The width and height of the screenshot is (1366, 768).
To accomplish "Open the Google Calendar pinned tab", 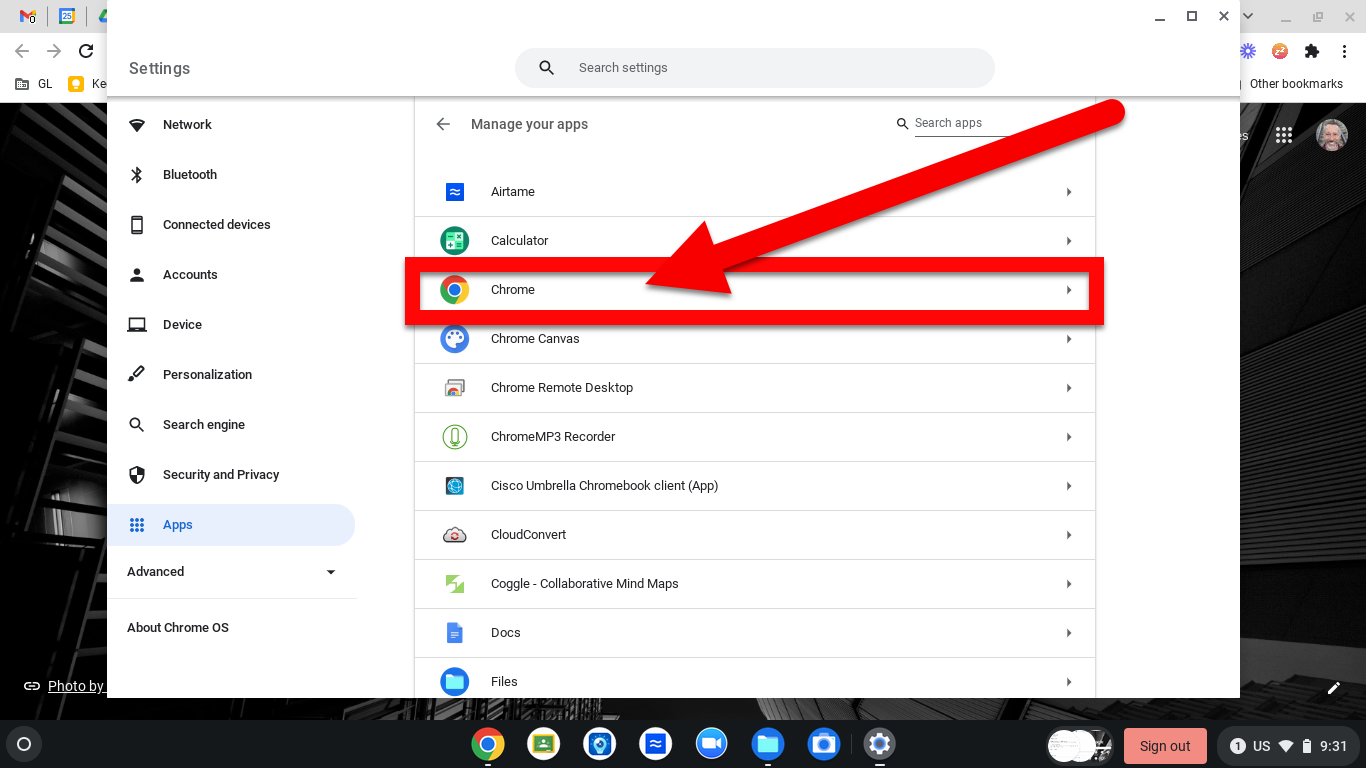I will [x=67, y=16].
